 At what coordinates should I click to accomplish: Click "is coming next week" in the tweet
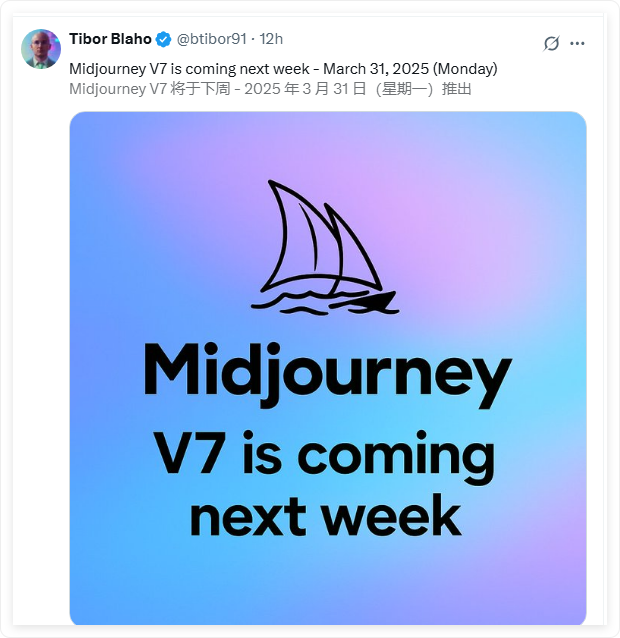point(240,69)
